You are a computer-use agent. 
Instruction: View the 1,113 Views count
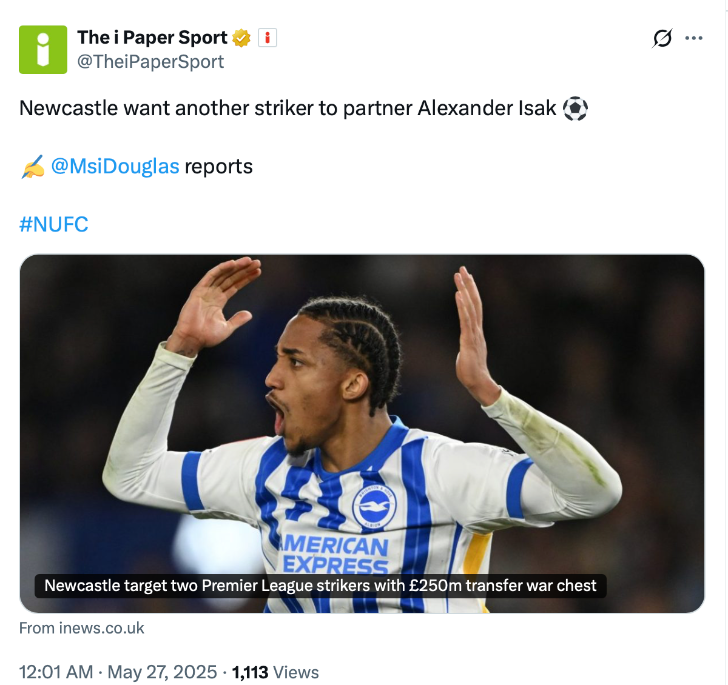[275, 672]
